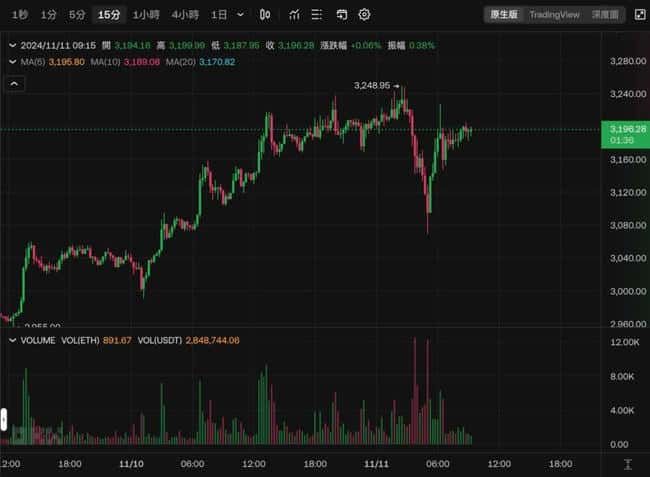This screenshot has width=650, height=477.
Task: Select the 1小時 interval
Action: [145, 15]
